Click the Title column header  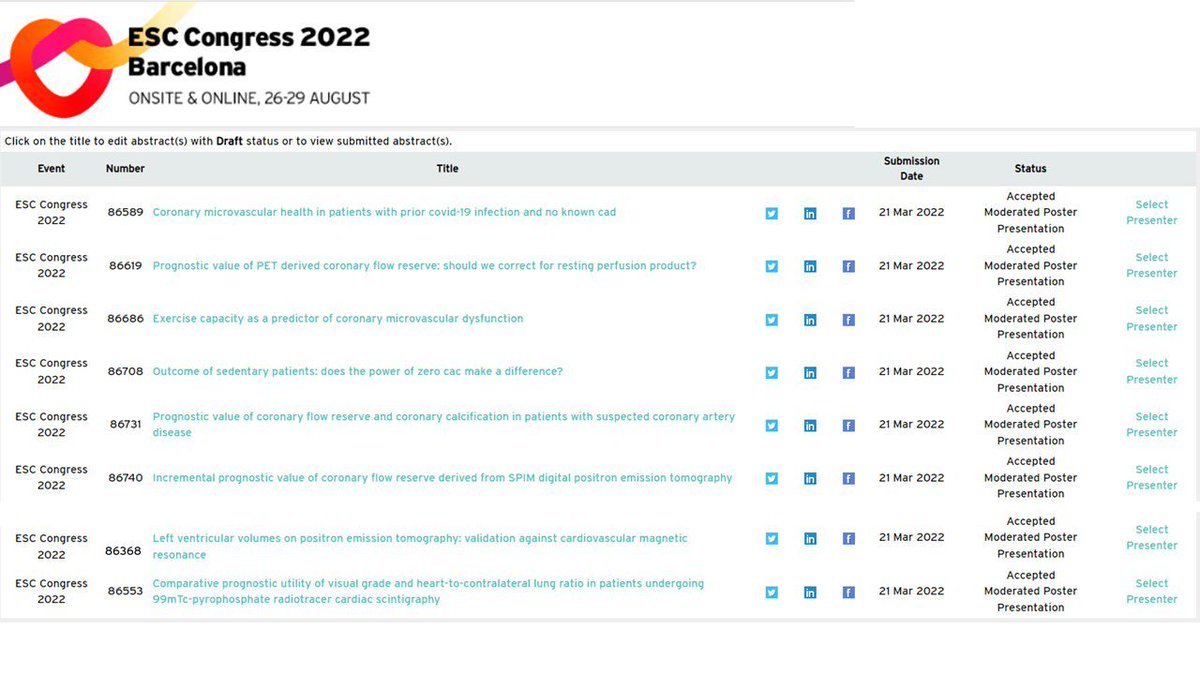pos(448,169)
